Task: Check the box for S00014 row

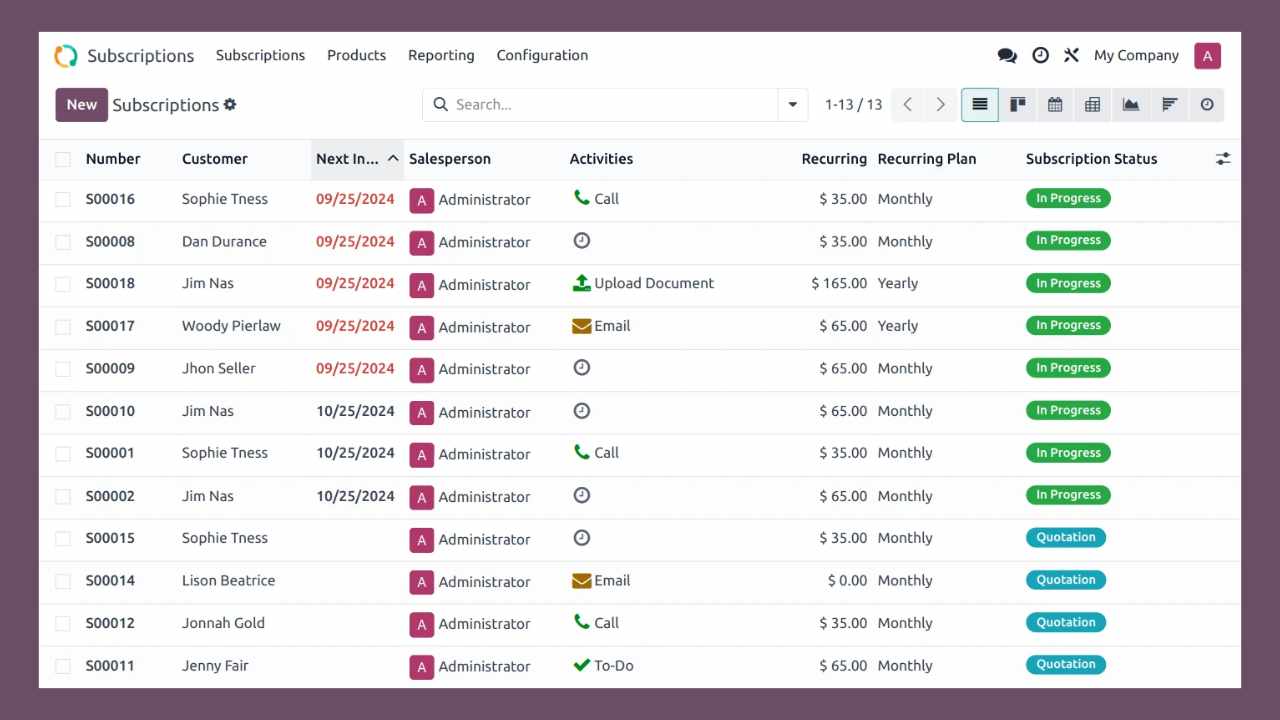Action: pyautogui.click(x=63, y=581)
